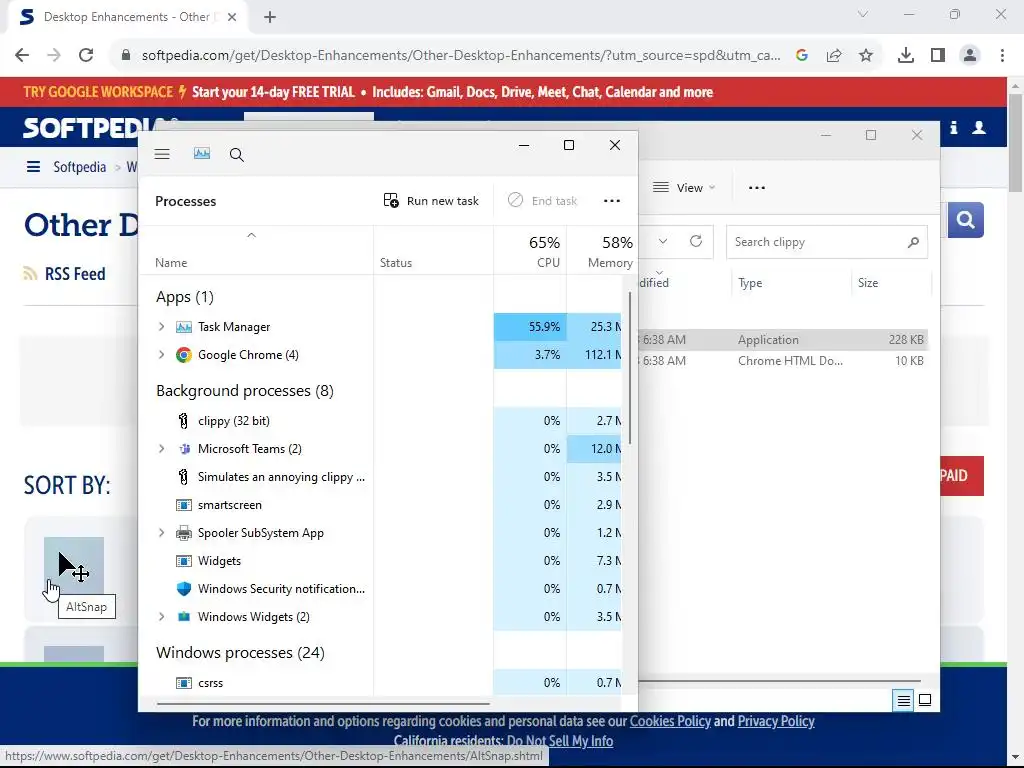Select Simulates an annoying clippy process icon
Viewport: 1024px width, 768px height.
[x=184, y=477]
